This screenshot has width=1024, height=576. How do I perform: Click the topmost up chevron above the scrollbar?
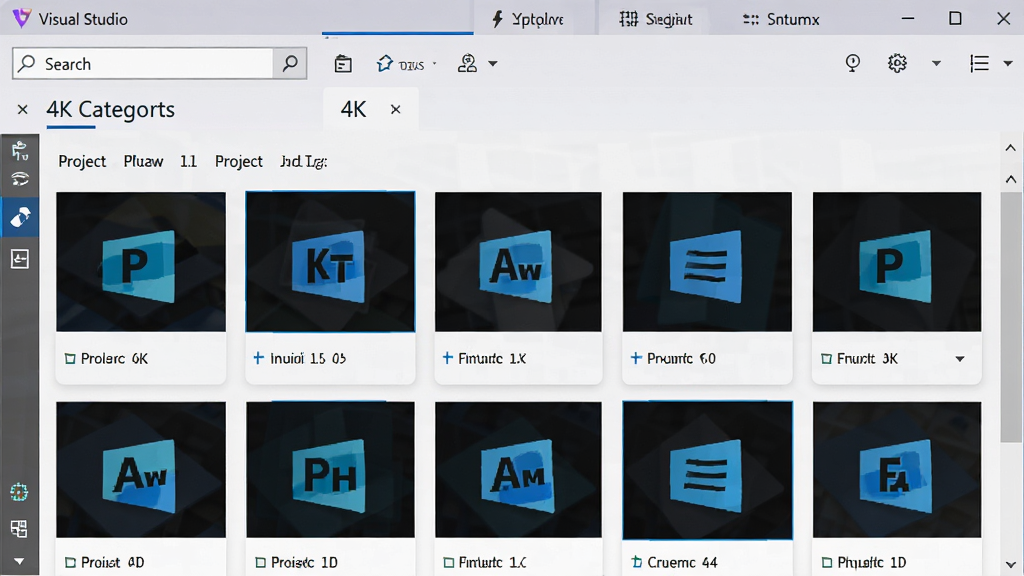[x=1010, y=148]
